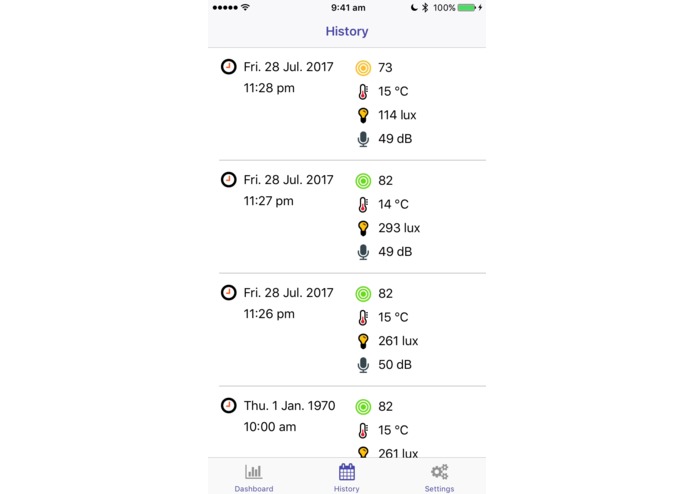Image resolution: width=695 pixels, height=494 pixels.
Task: Tap the thermometer icon beside 14 °C
Action: (x=363, y=204)
